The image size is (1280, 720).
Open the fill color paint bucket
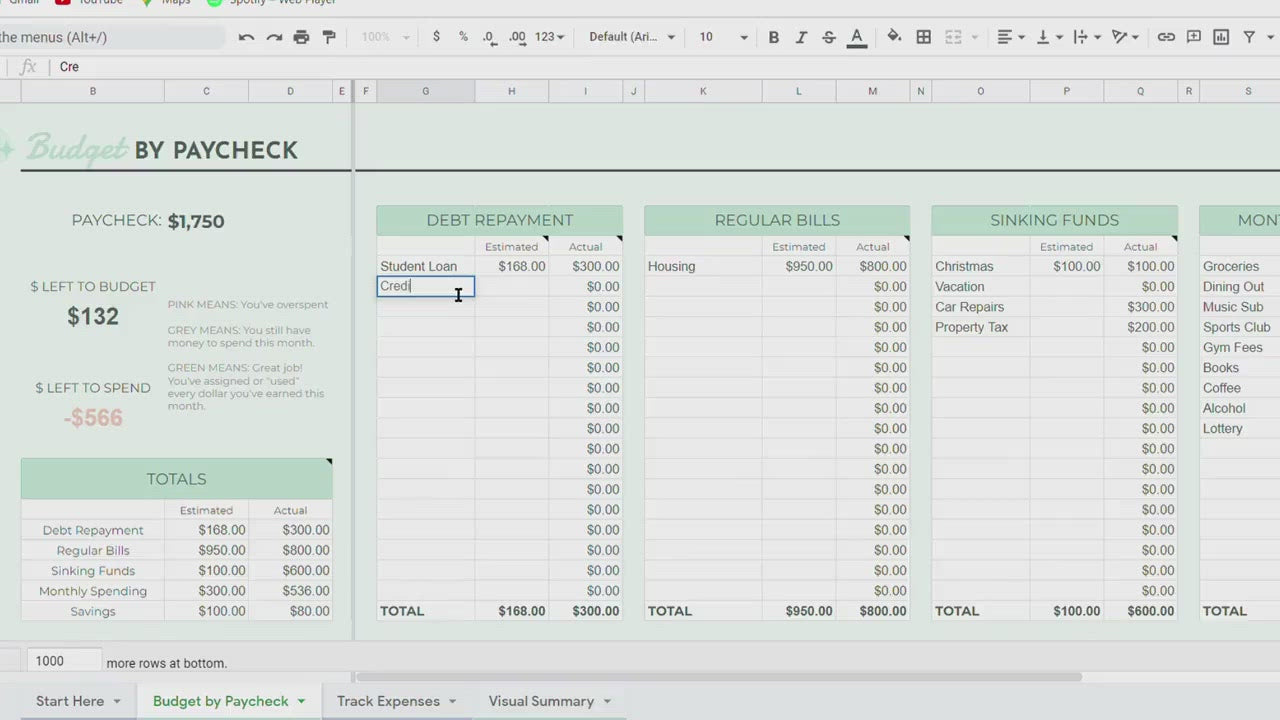[x=894, y=37]
